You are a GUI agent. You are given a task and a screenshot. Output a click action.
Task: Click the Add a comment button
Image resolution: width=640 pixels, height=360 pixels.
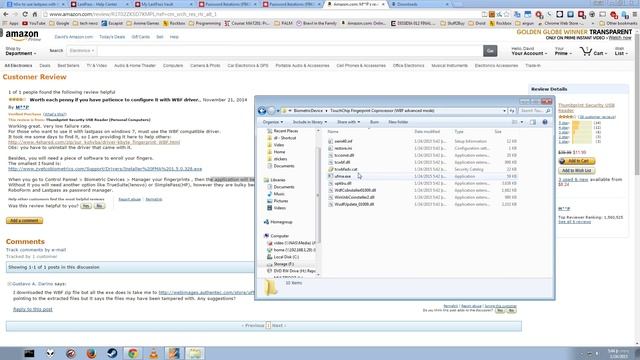pos(24,221)
